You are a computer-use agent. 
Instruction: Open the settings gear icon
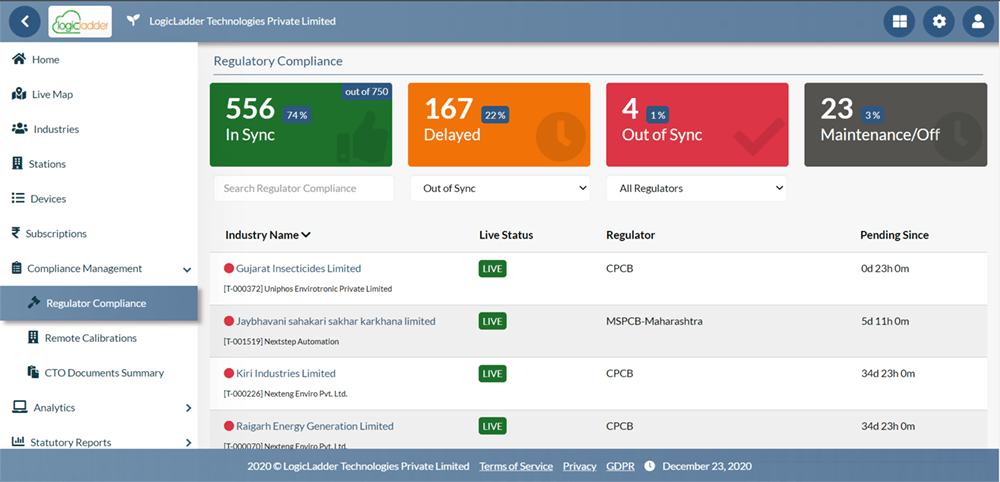(x=939, y=22)
